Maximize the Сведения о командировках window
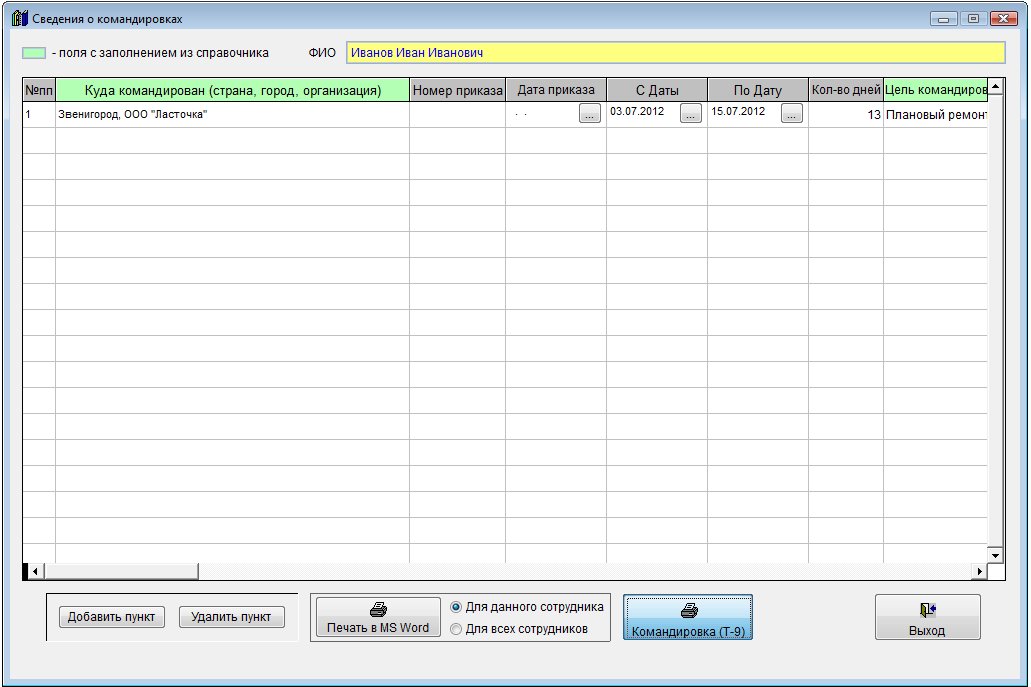 (974, 18)
